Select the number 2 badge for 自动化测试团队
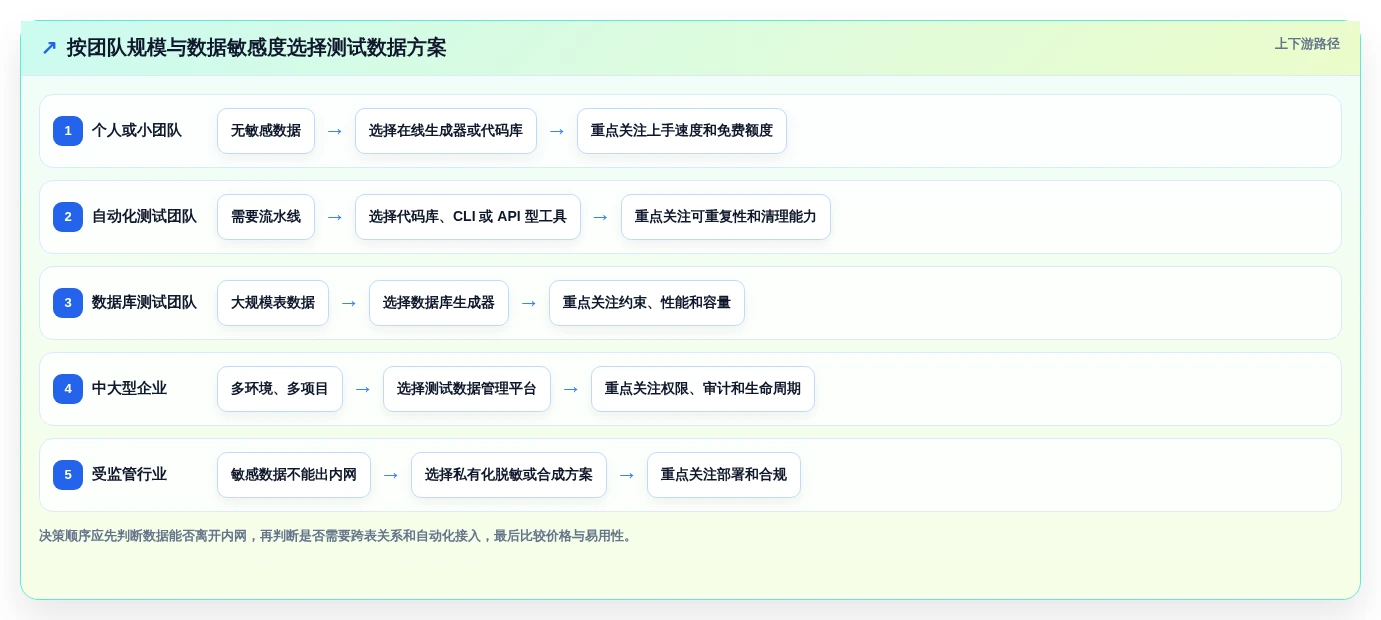Viewport: 1381px width, 620px height. point(68,217)
